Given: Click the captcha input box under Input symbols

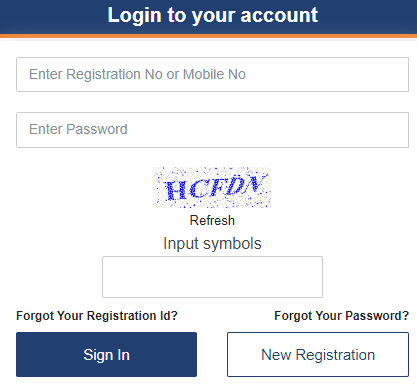Looking at the screenshot, I should pos(212,277).
